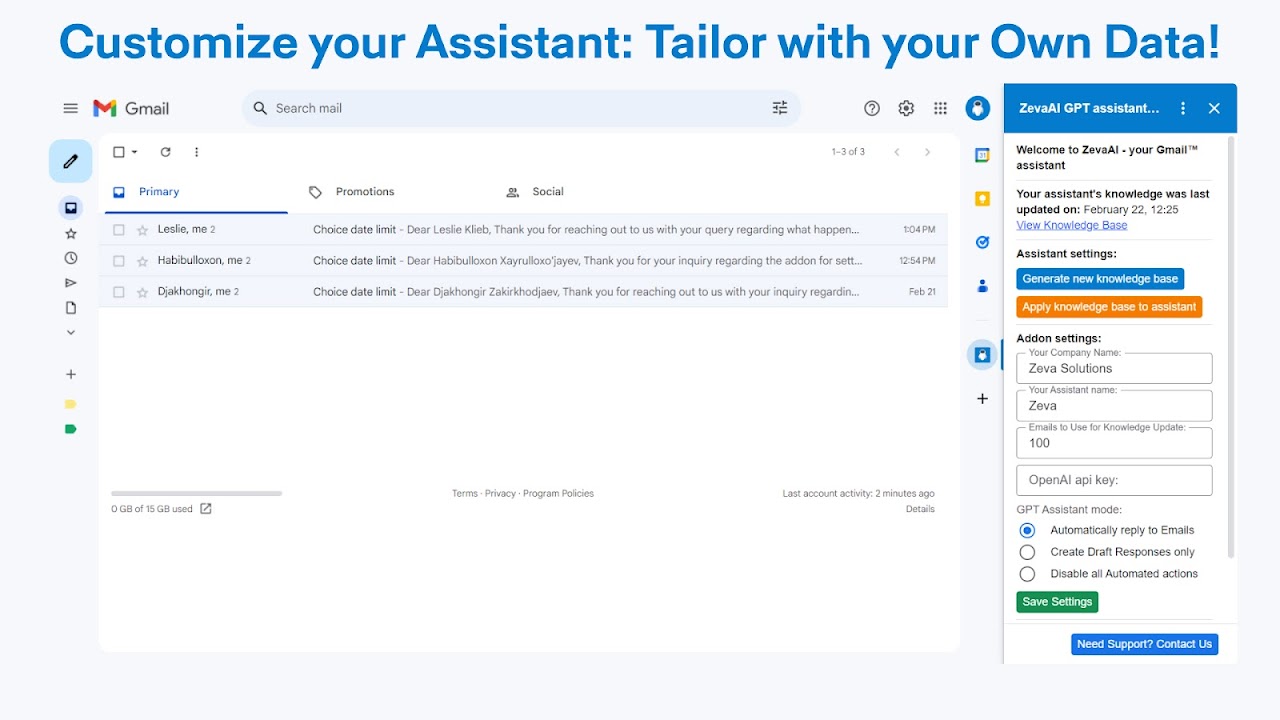Open the ZevaAI addon side panel icon
The width and height of the screenshot is (1280, 720).
pyautogui.click(x=982, y=354)
